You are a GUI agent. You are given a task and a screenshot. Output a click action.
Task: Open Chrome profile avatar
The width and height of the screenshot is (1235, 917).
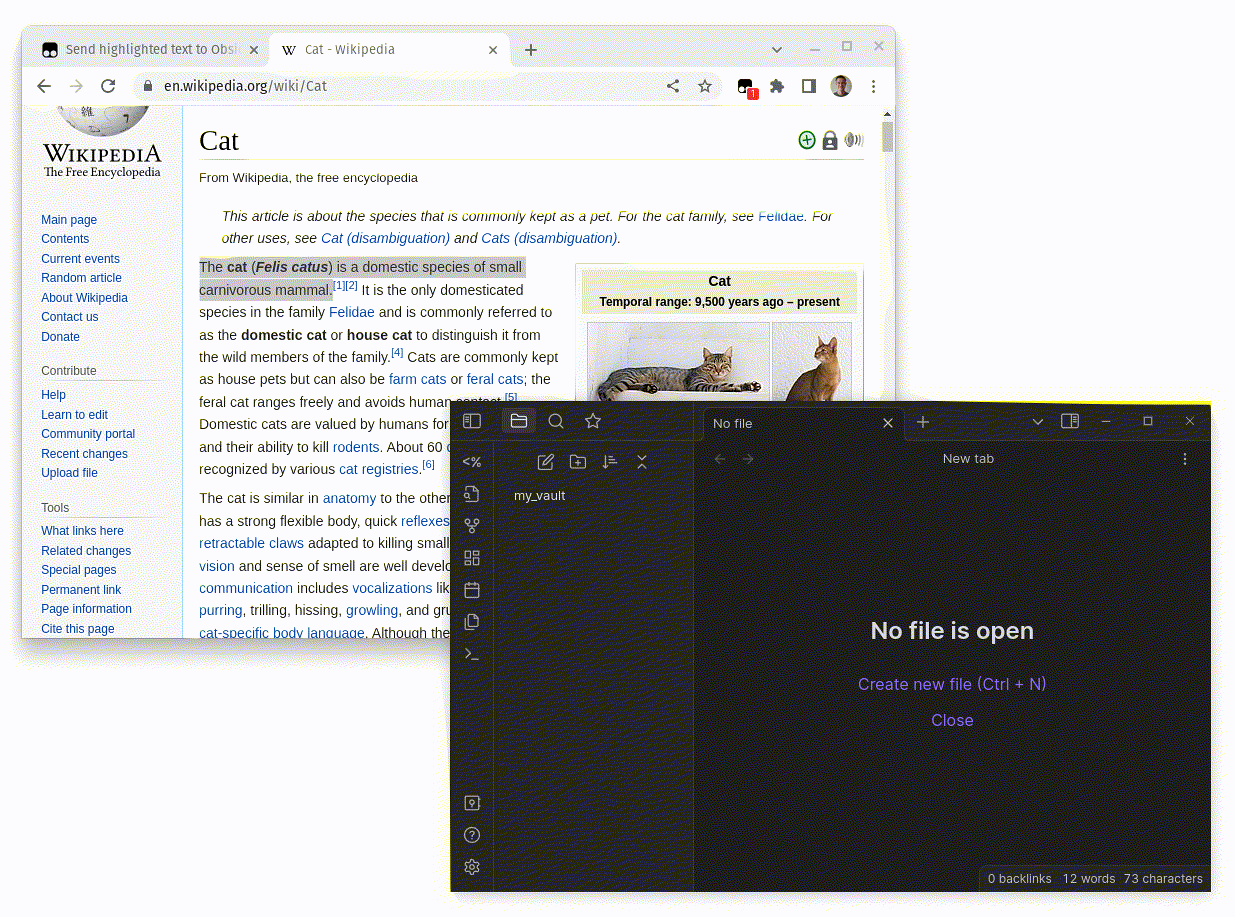841,86
